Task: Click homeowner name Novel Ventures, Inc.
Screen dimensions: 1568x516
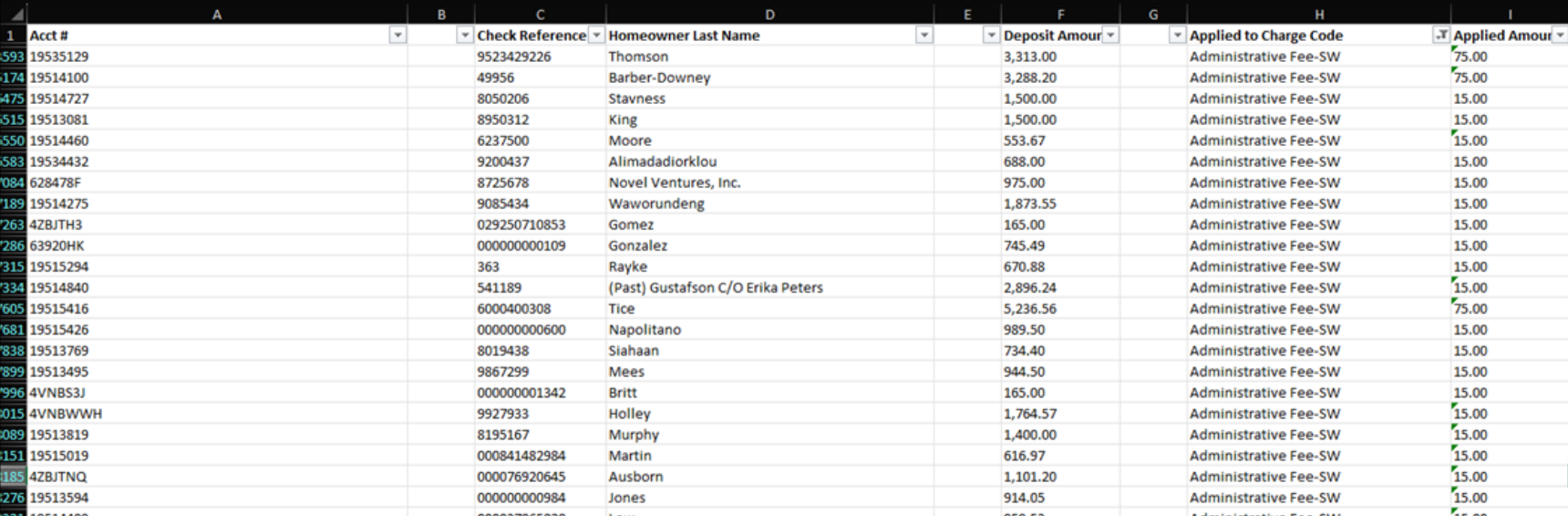Action: [675, 182]
